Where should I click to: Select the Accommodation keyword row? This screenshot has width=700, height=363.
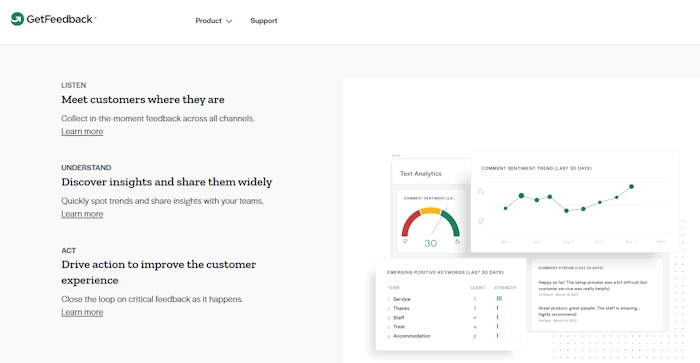(451, 336)
